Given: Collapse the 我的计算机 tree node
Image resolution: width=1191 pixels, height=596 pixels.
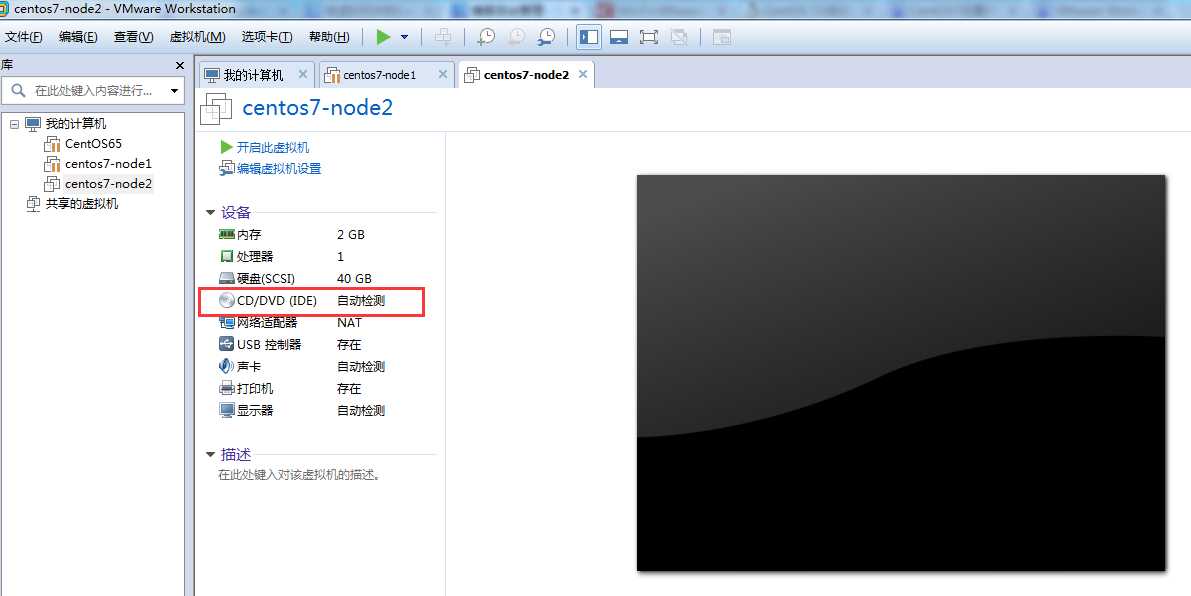Looking at the screenshot, I should pyautogui.click(x=14, y=124).
